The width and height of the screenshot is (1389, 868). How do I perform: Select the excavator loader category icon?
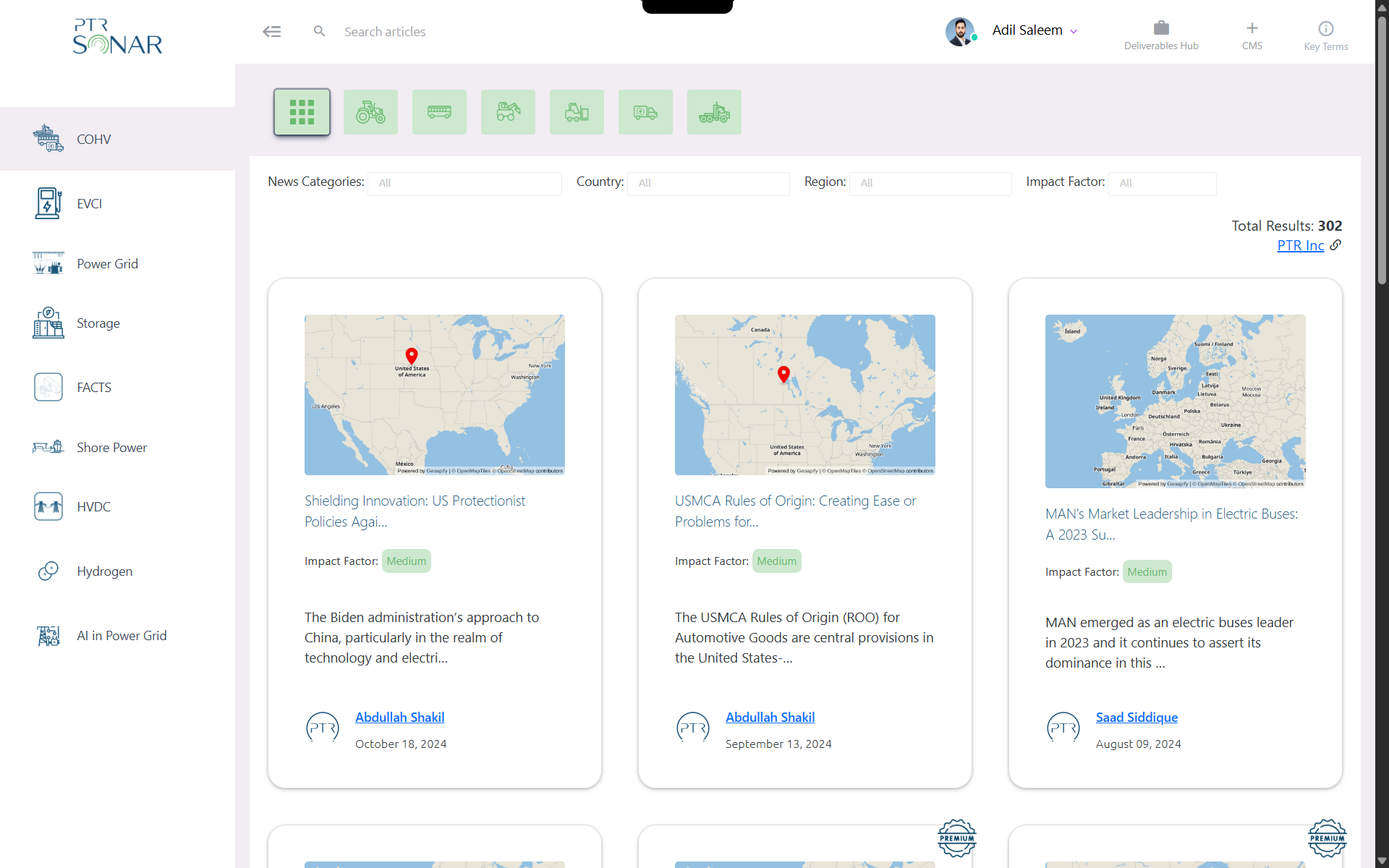(x=508, y=112)
